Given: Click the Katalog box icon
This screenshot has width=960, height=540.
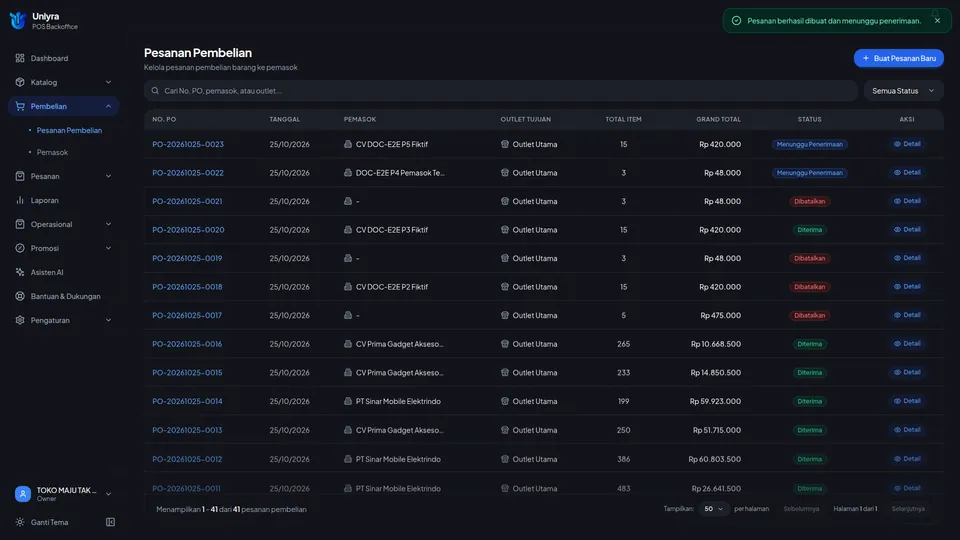Looking at the screenshot, I should [20, 82].
